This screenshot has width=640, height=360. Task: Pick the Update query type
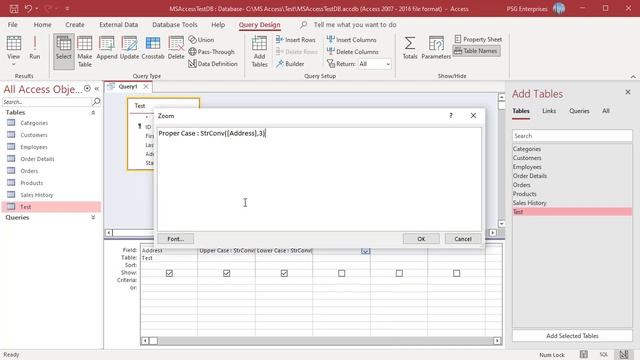point(129,48)
